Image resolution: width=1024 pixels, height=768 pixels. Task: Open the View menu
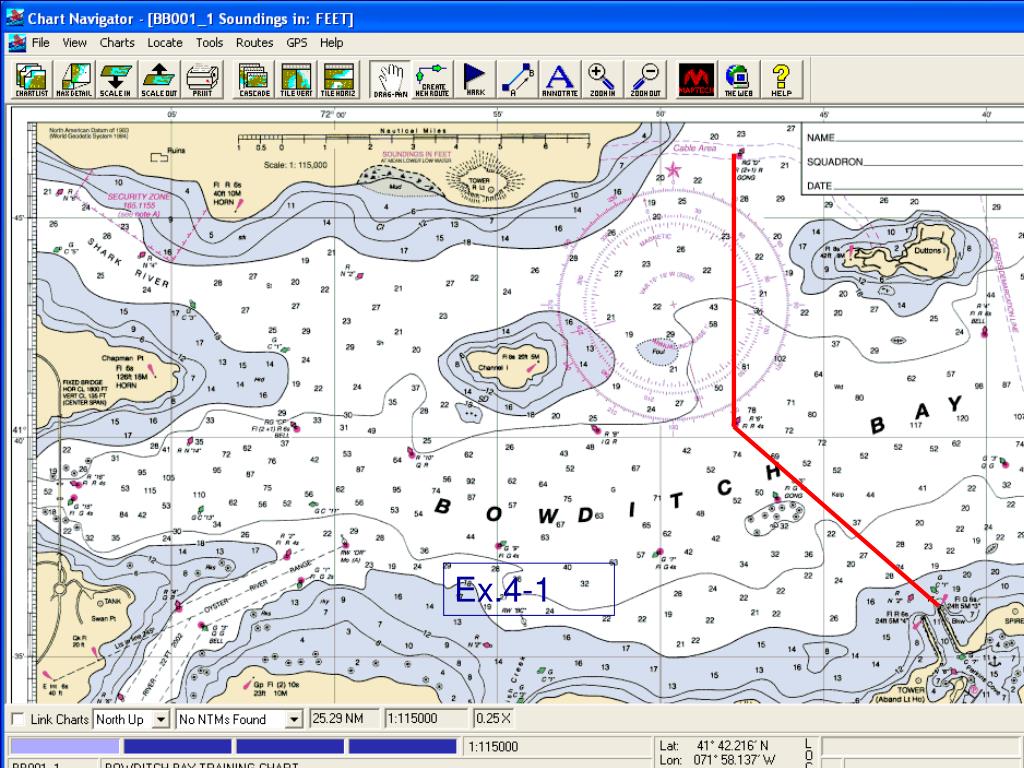tap(74, 42)
